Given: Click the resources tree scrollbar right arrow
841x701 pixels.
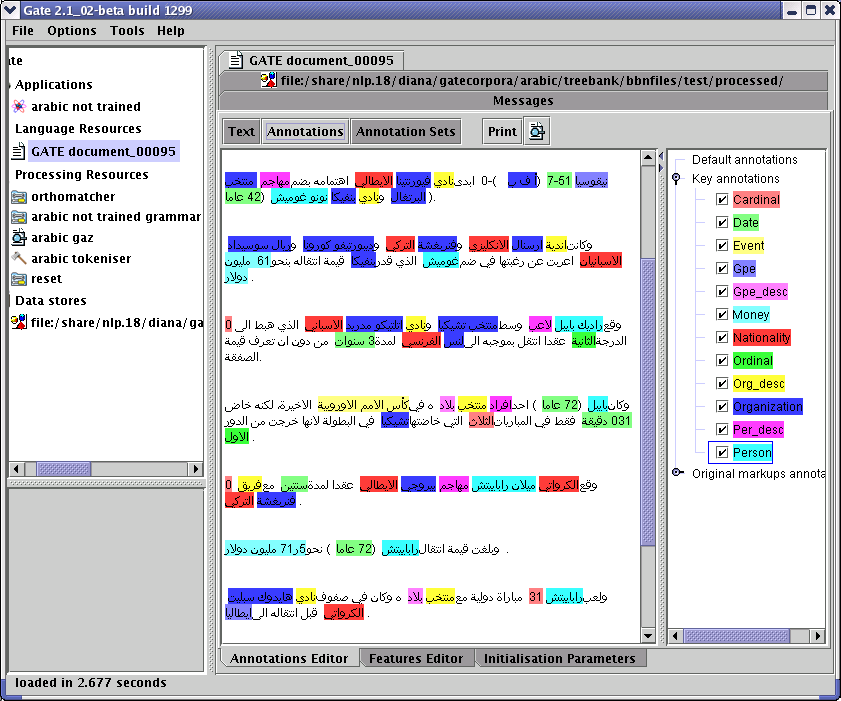Looking at the screenshot, I should click(196, 469).
